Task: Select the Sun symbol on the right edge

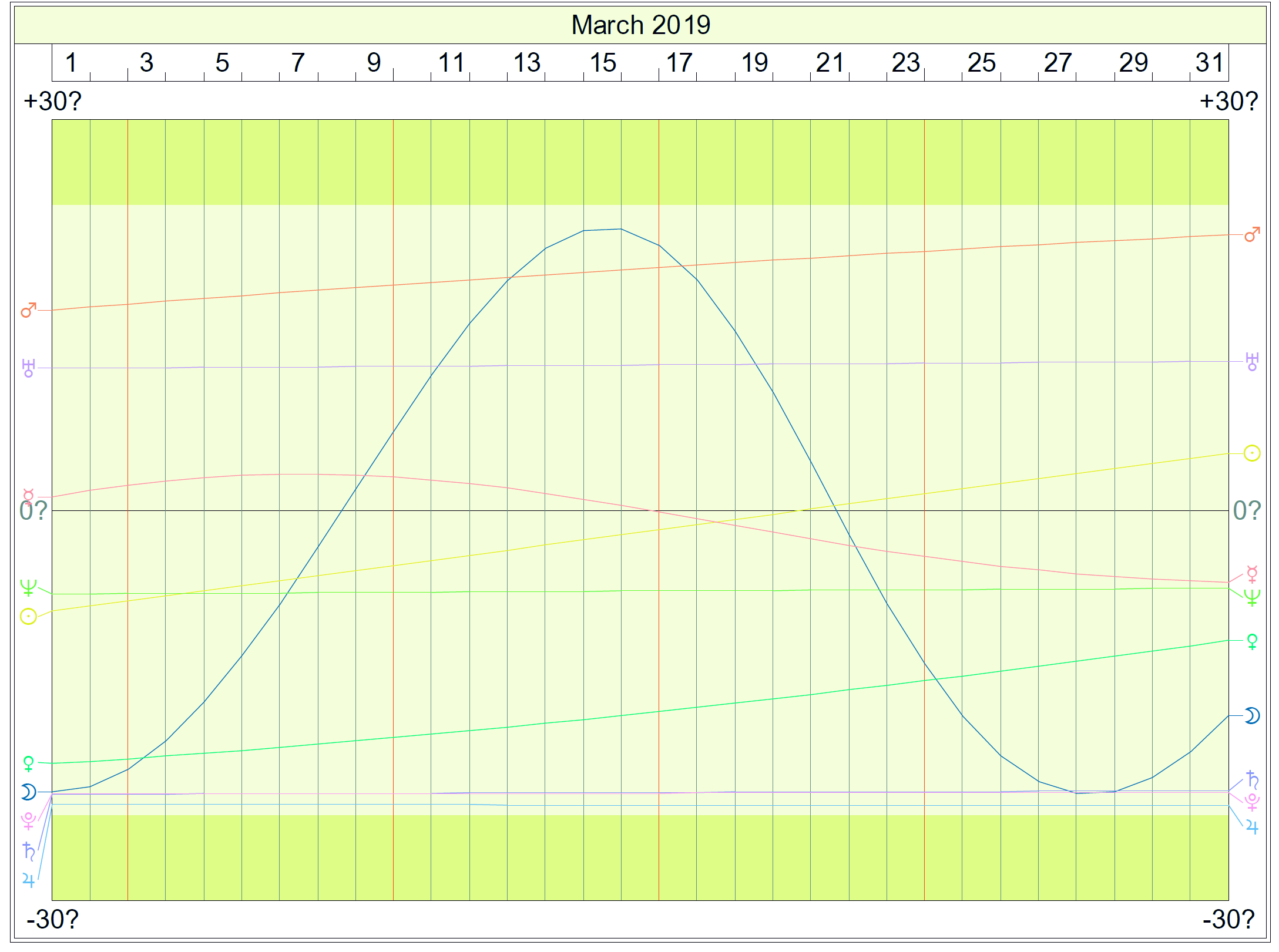Action: coord(1251,453)
